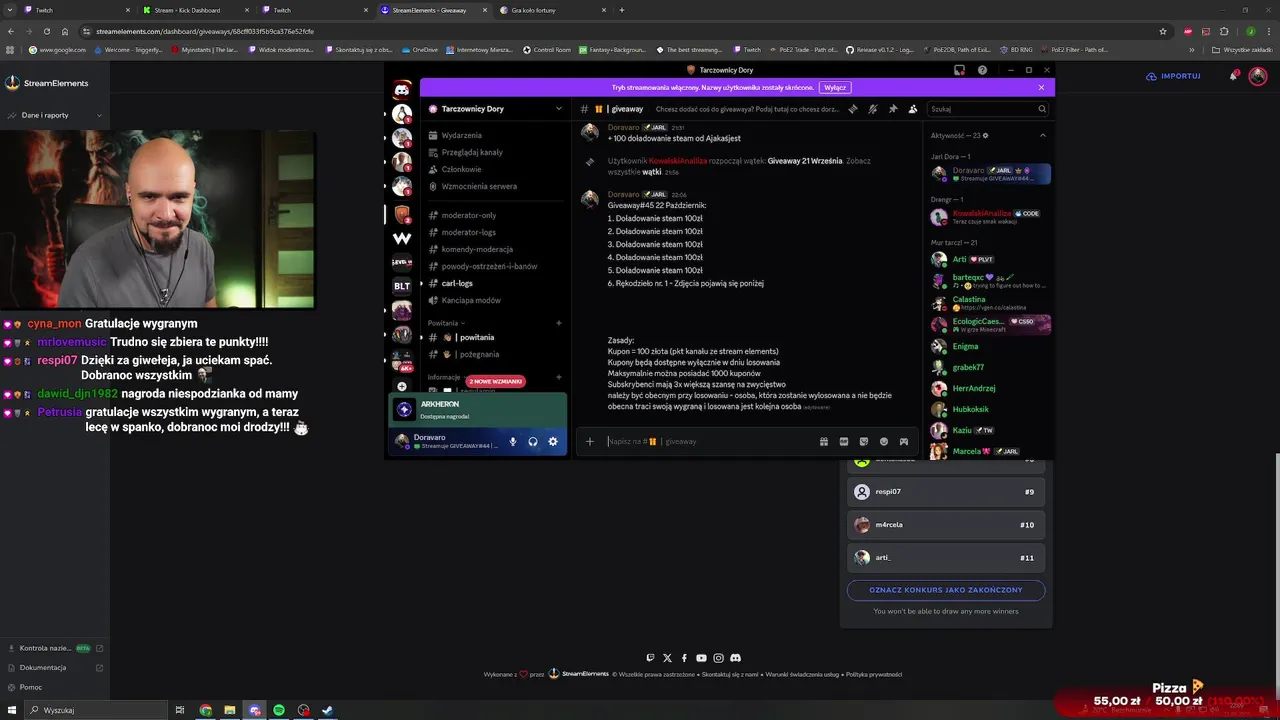1280x720 pixels.
Task: Expand Tarczownicy Dory server dropdown
Action: 559,108
